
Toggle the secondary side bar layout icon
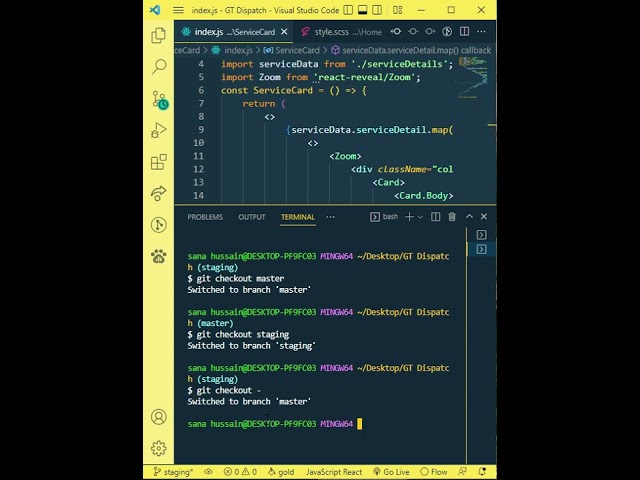[x=377, y=10]
